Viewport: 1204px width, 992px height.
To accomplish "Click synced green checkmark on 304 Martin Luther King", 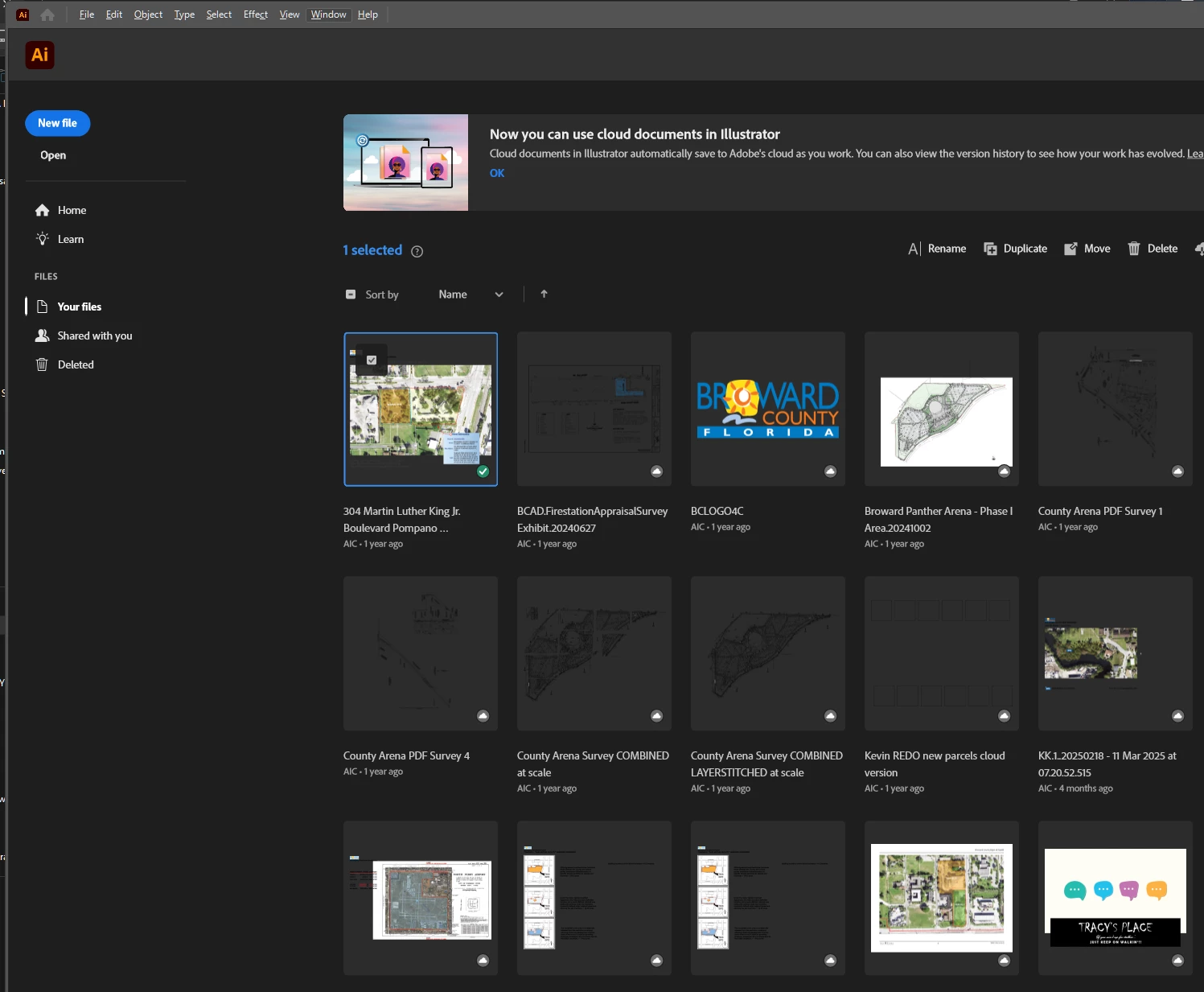I will tap(483, 471).
